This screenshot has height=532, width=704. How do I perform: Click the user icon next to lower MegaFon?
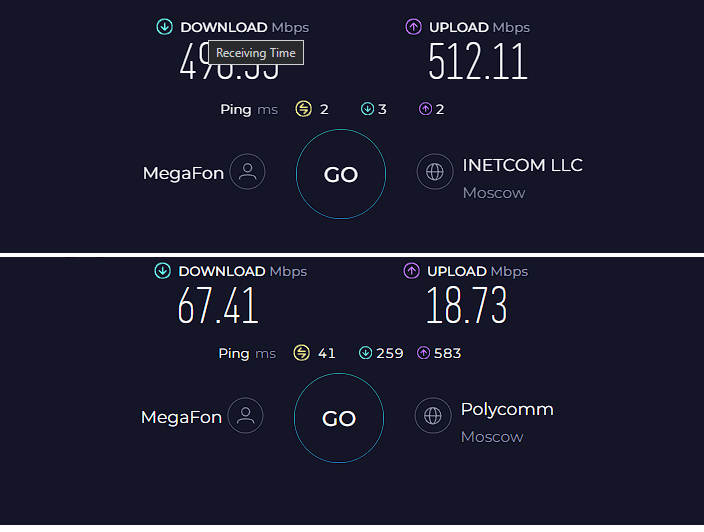click(x=246, y=415)
